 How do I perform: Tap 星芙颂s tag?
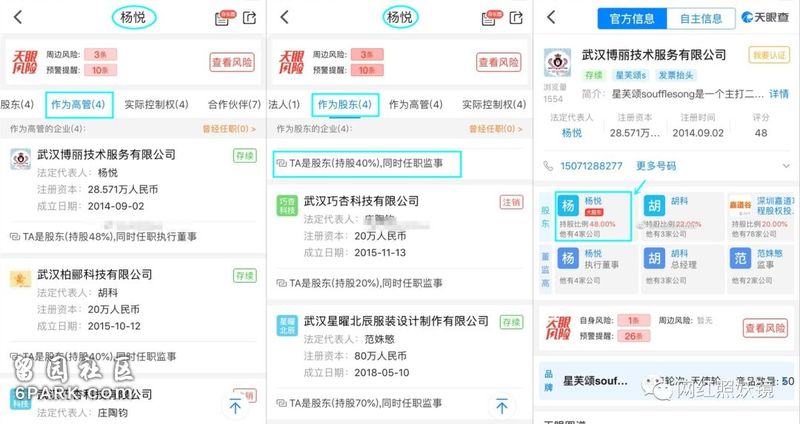[x=631, y=75]
